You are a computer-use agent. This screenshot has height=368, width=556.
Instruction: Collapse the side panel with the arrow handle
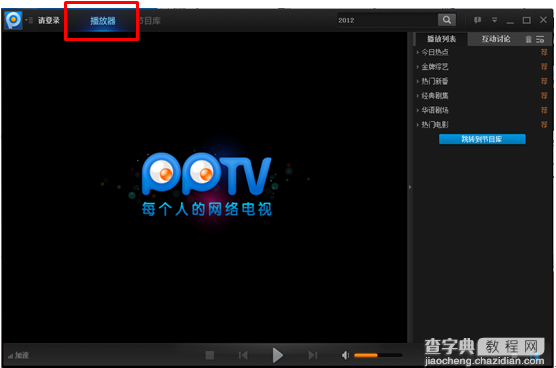click(x=410, y=187)
